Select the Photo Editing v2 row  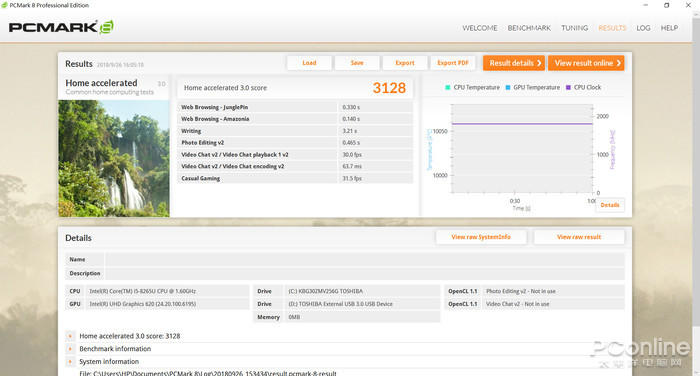click(295, 142)
